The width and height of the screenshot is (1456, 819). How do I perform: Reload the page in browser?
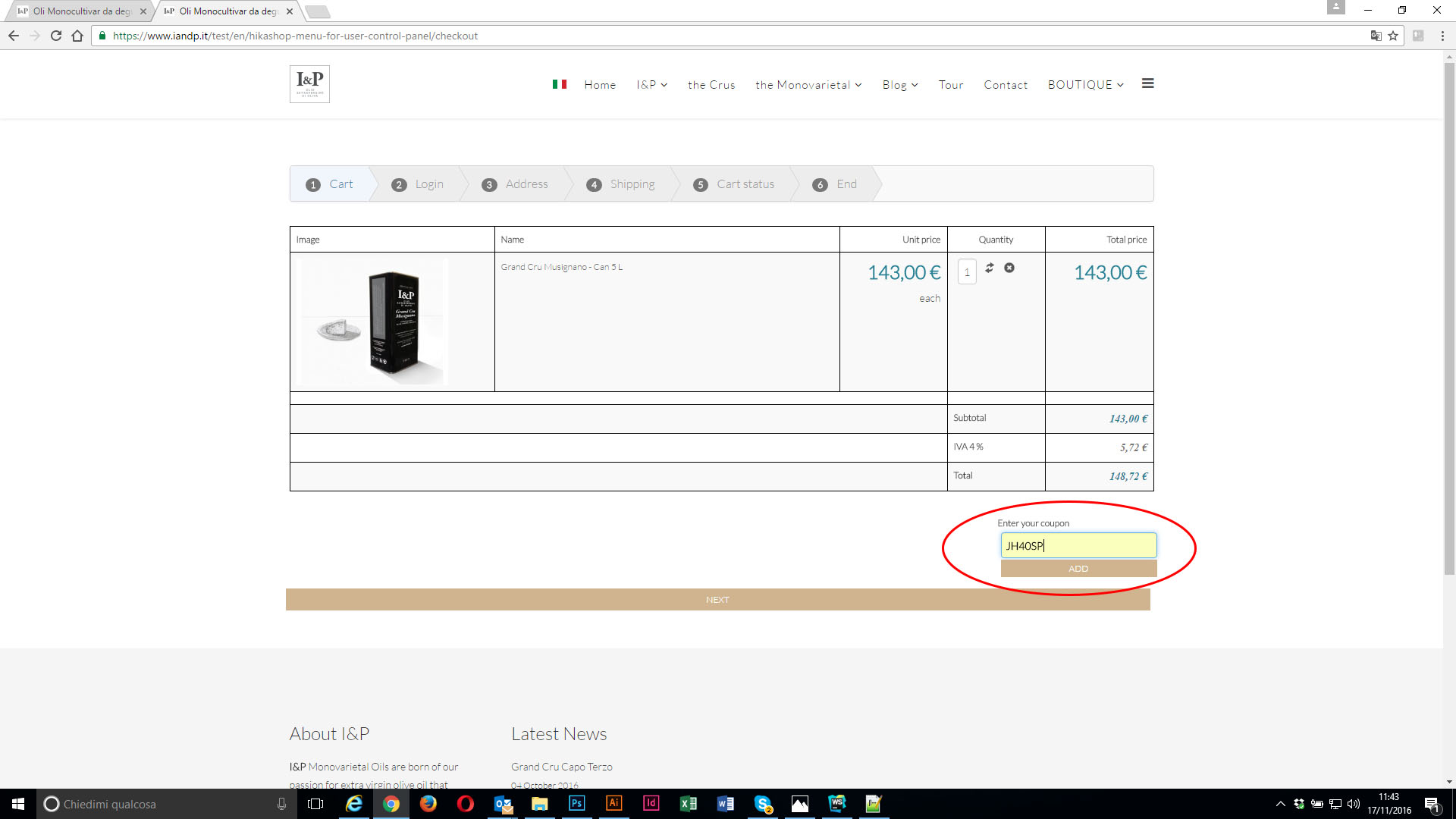(56, 36)
